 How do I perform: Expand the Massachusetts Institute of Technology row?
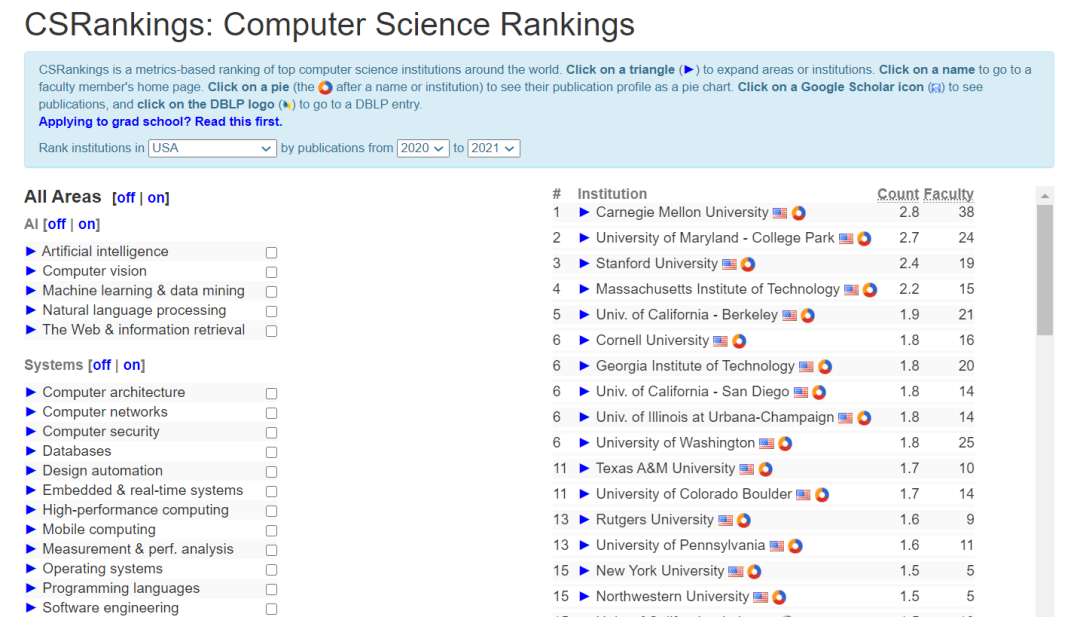[585, 289]
